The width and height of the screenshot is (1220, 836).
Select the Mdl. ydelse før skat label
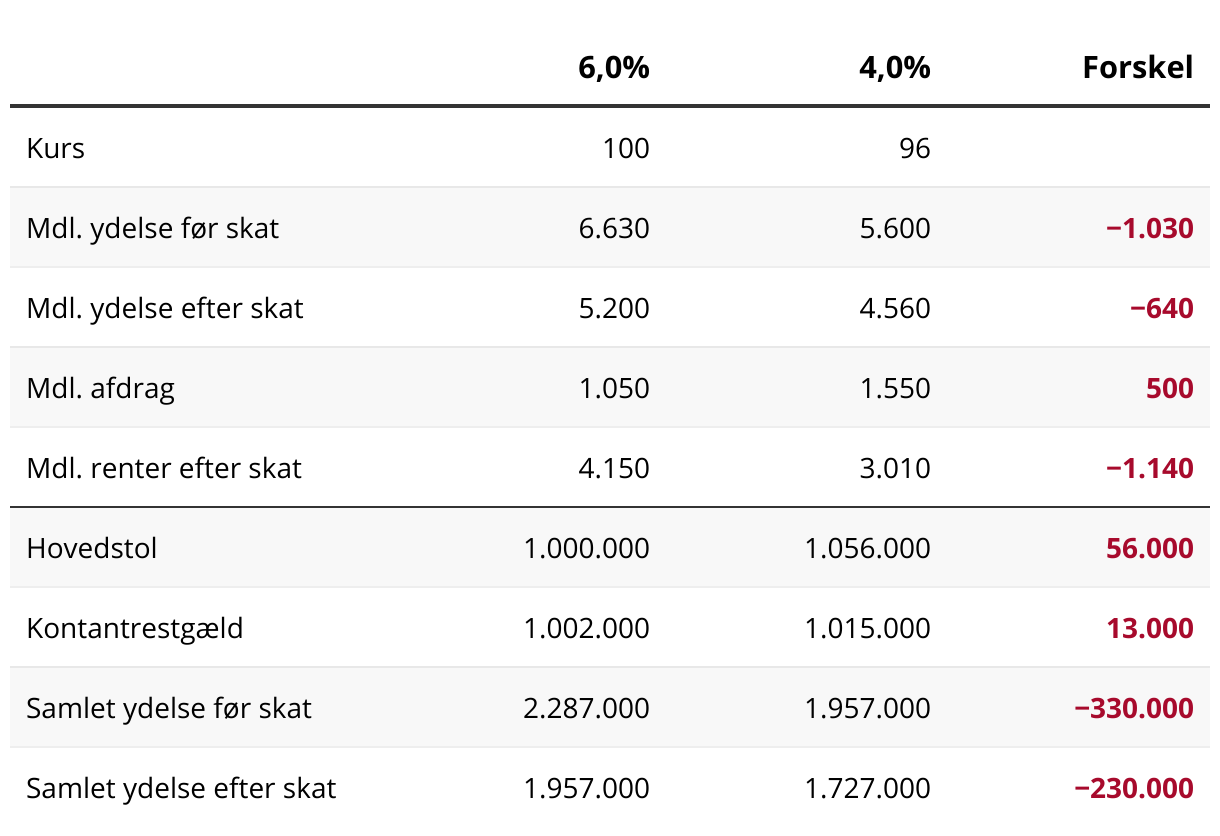tap(153, 229)
